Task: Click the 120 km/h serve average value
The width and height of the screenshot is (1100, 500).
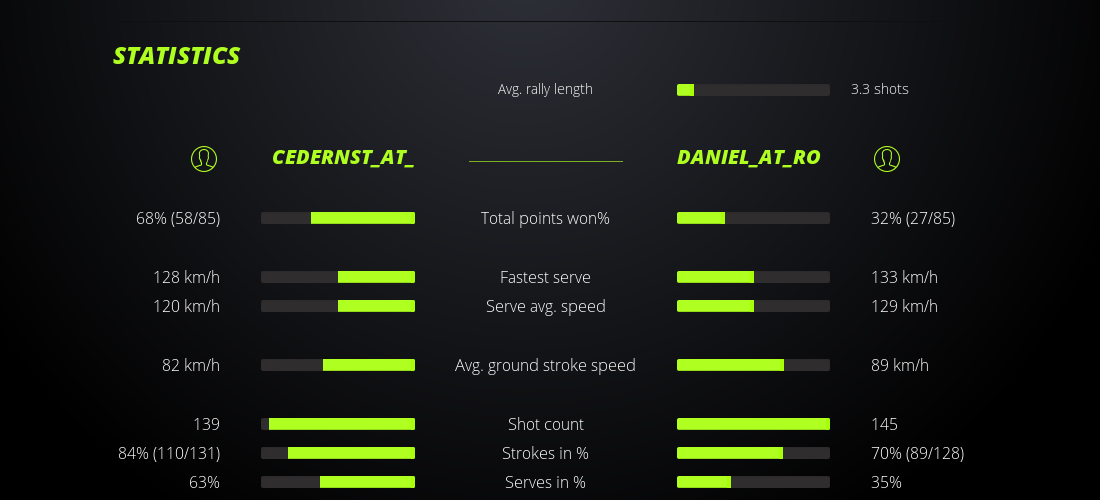Action: click(186, 306)
